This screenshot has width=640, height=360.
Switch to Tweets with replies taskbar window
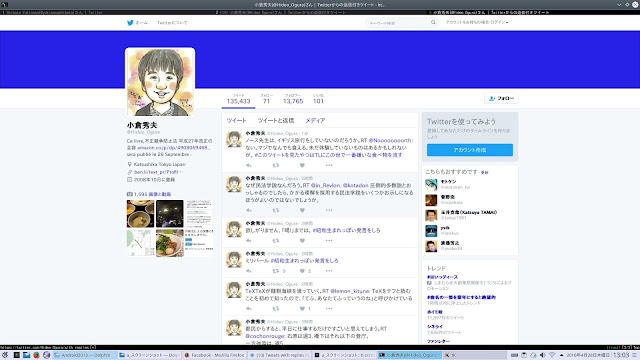[x=279, y=355]
